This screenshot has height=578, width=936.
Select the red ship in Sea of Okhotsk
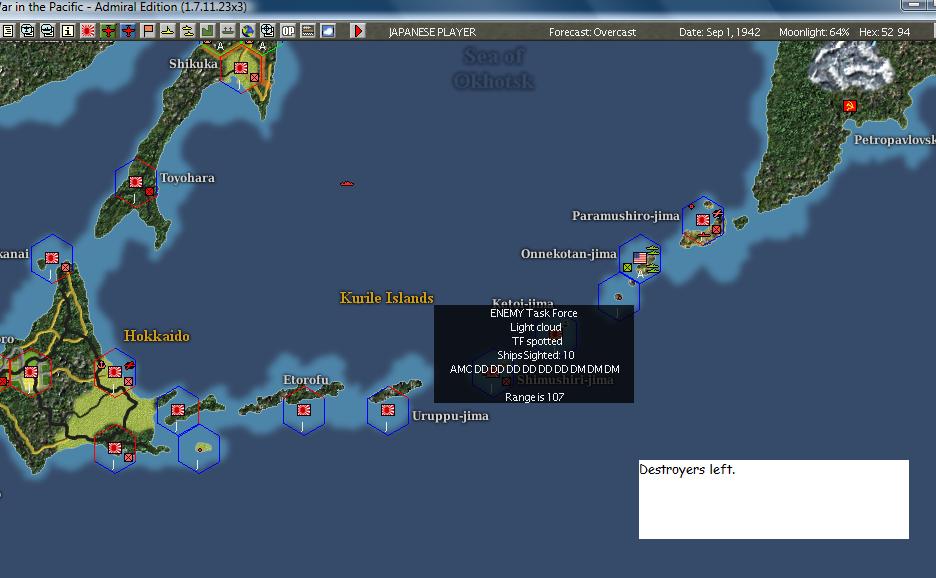(x=347, y=183)
